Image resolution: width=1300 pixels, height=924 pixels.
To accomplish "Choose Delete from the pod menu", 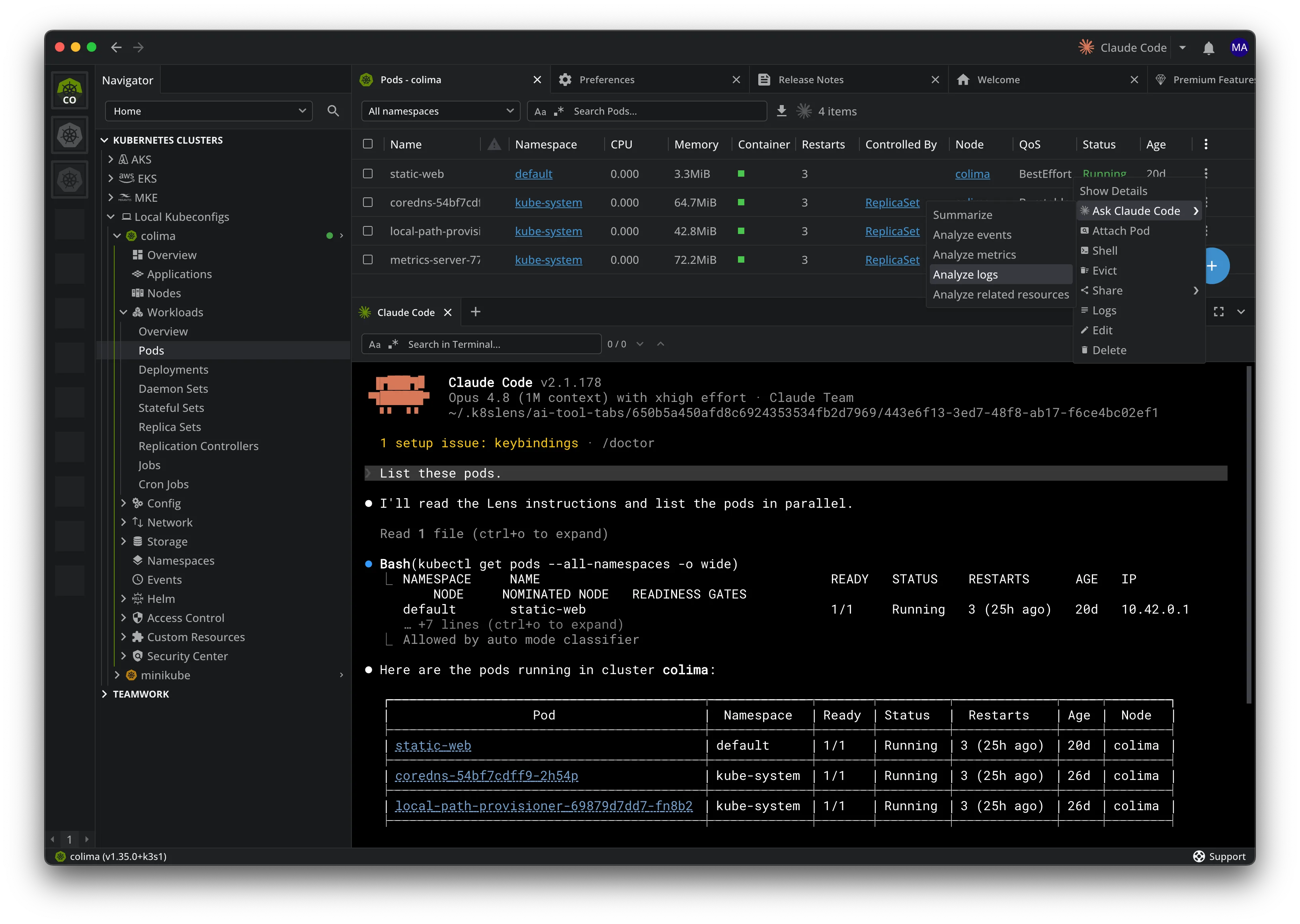I will [x=1139, y=351].
